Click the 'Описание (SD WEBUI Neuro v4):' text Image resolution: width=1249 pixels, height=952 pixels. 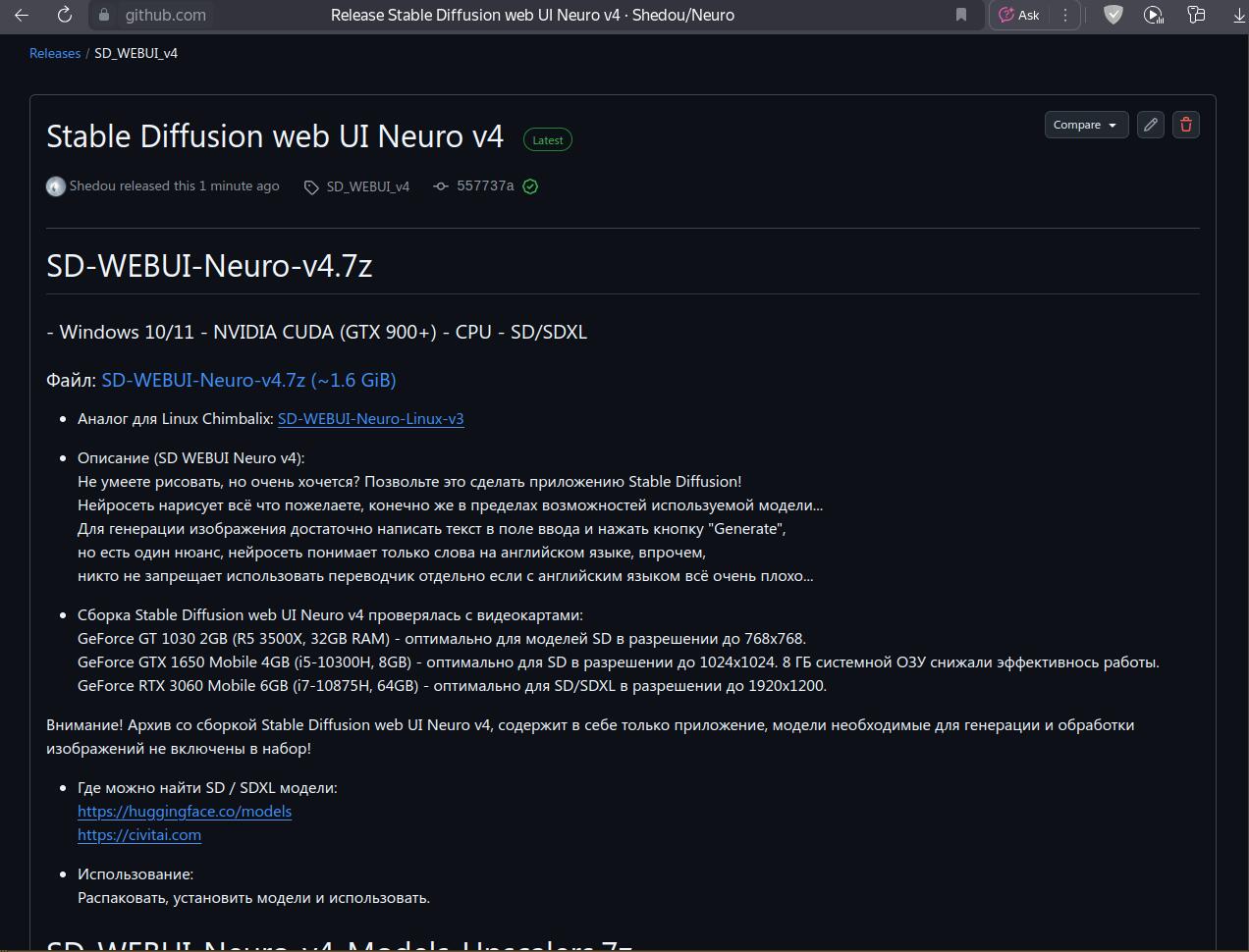[x=191, y=457]
